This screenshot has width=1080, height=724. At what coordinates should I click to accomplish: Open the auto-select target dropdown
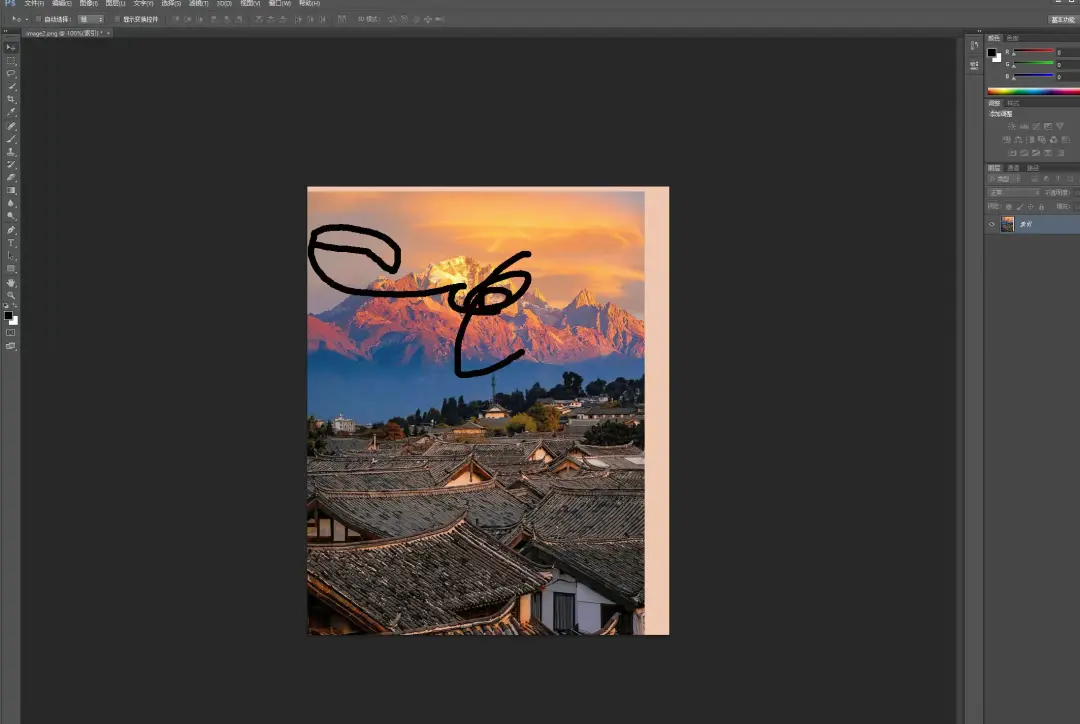click(91, 19)
